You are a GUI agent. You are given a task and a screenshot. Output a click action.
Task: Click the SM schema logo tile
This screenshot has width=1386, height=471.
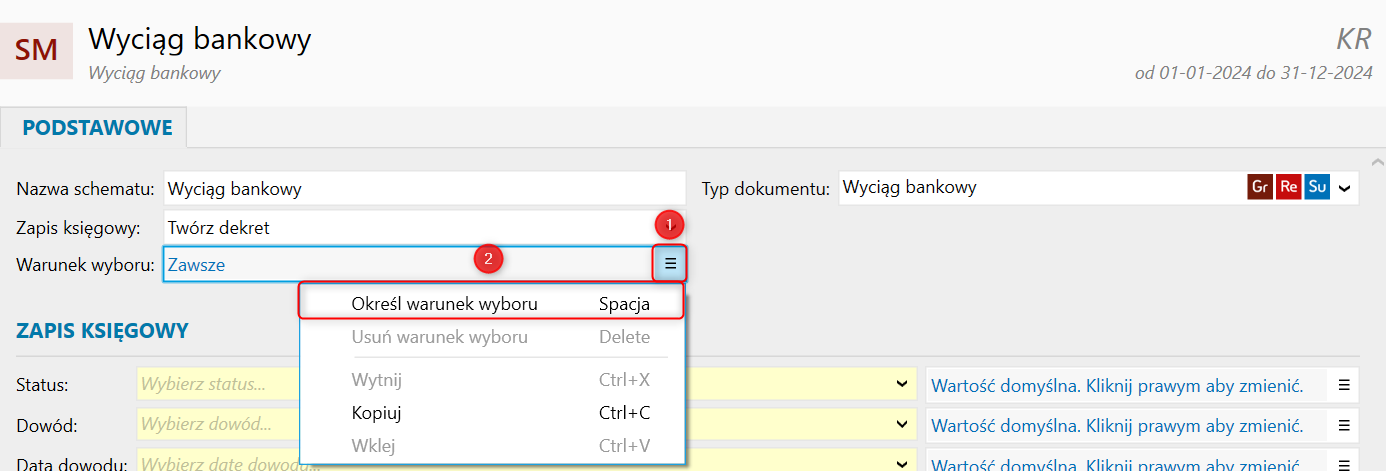pos(37,49)
